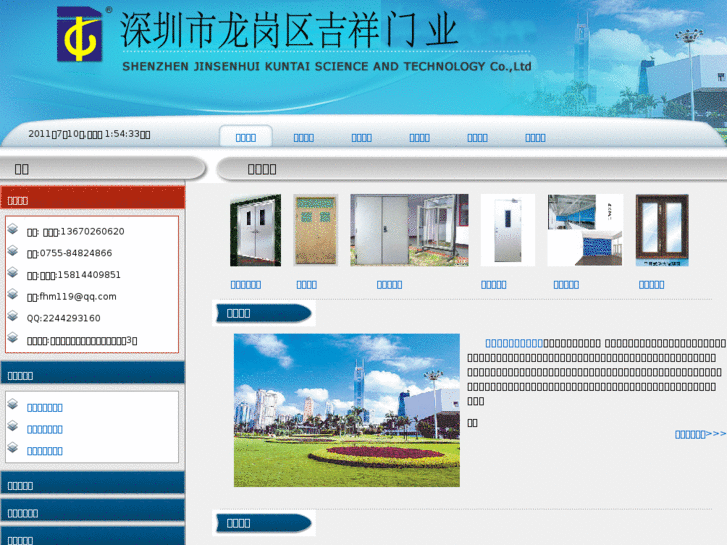Open the wooden door with green panels thumbnail
Image resolution: width=727 pixels, height=545 pixels.
coord(316,230)
